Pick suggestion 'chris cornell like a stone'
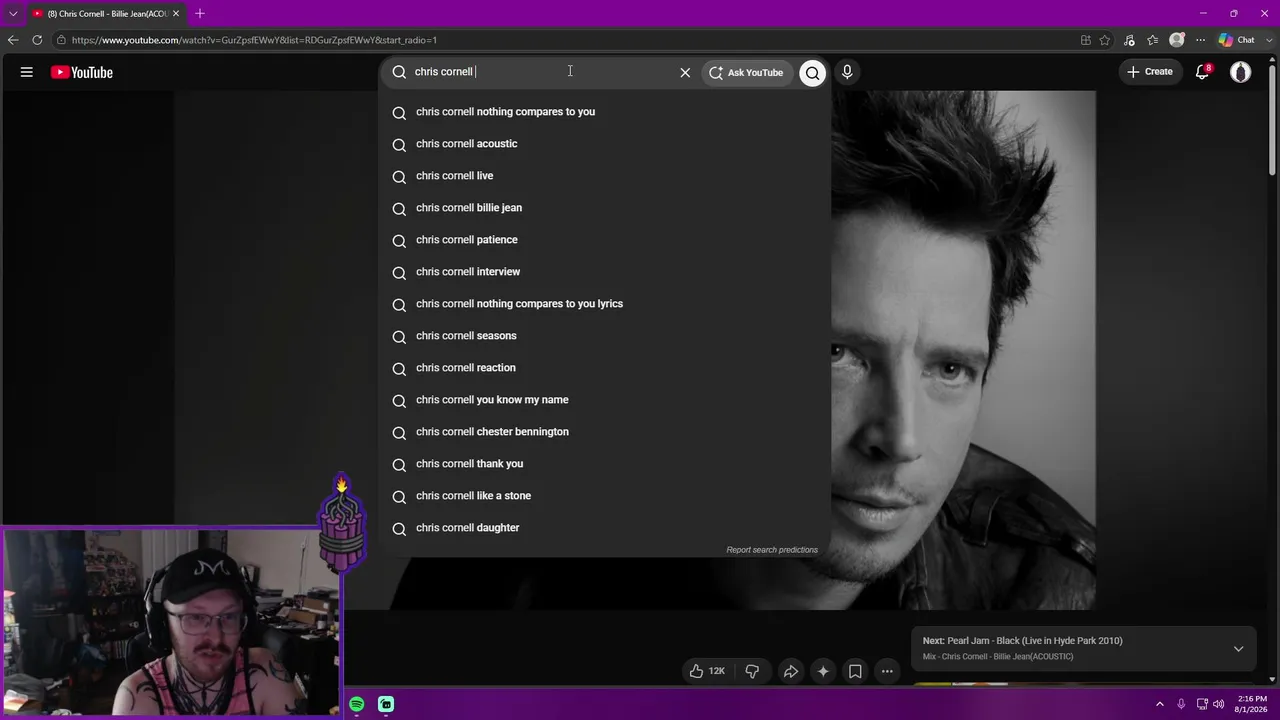1280x720 pixels. click(605, 496)
